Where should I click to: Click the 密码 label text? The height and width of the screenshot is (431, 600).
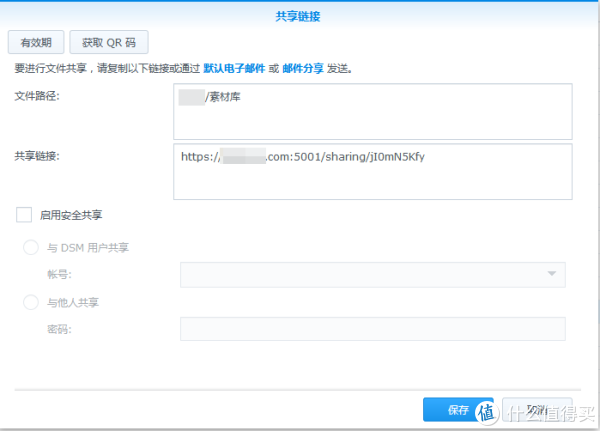[x=59, y=329]
